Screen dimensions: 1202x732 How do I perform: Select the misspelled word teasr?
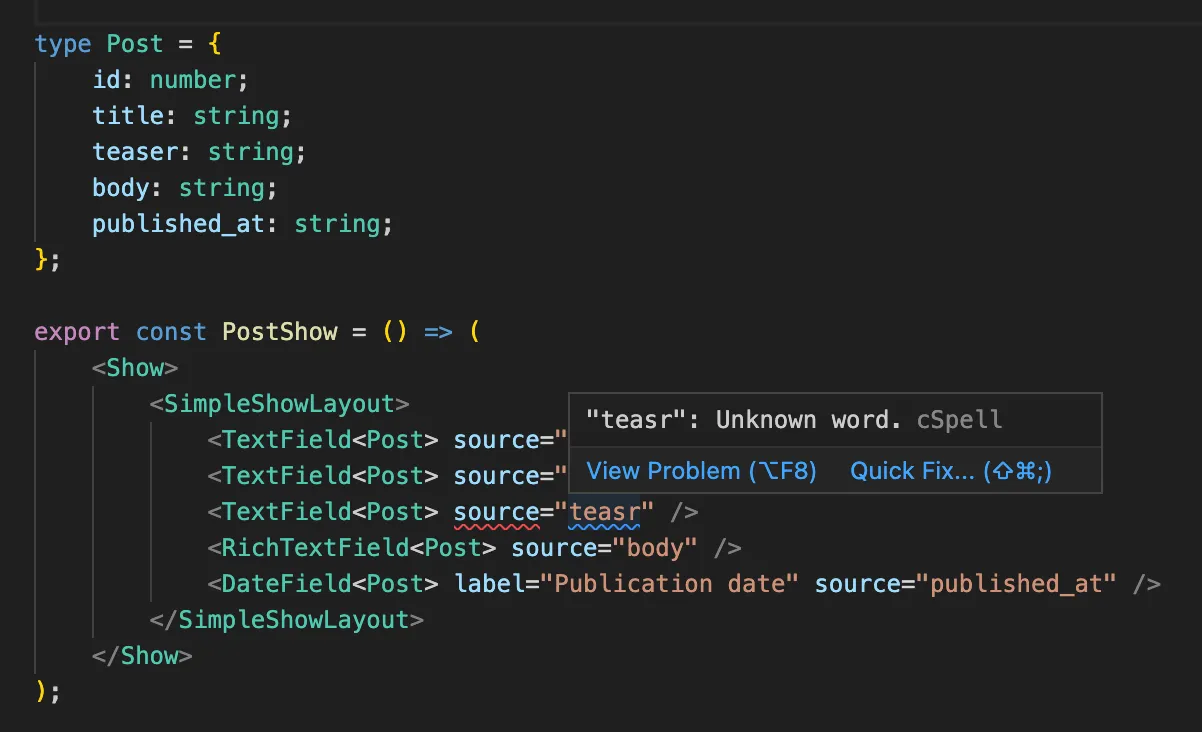coord(604,511)
